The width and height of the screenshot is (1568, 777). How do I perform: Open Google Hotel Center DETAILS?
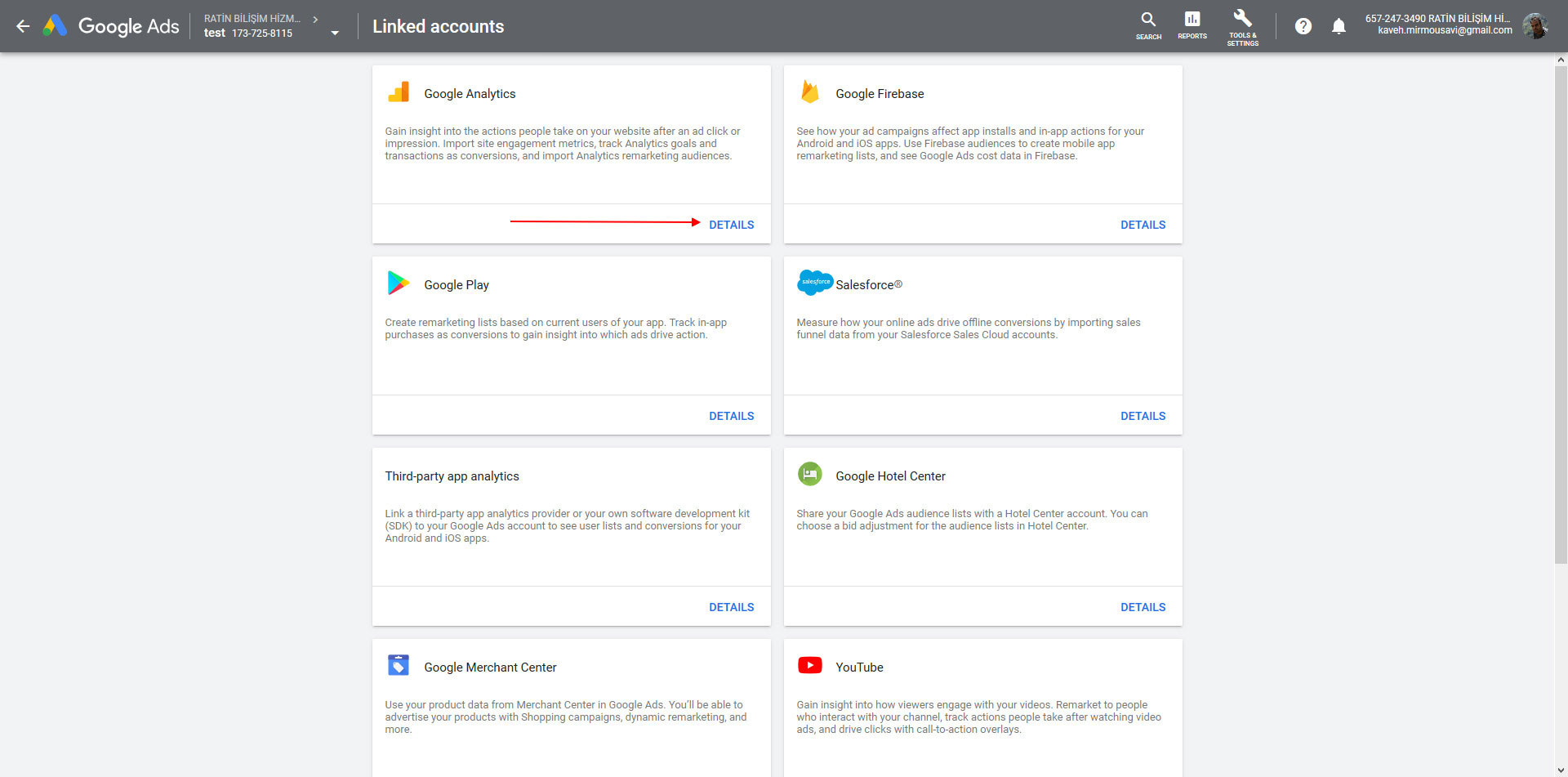(x=1143, y=607)
